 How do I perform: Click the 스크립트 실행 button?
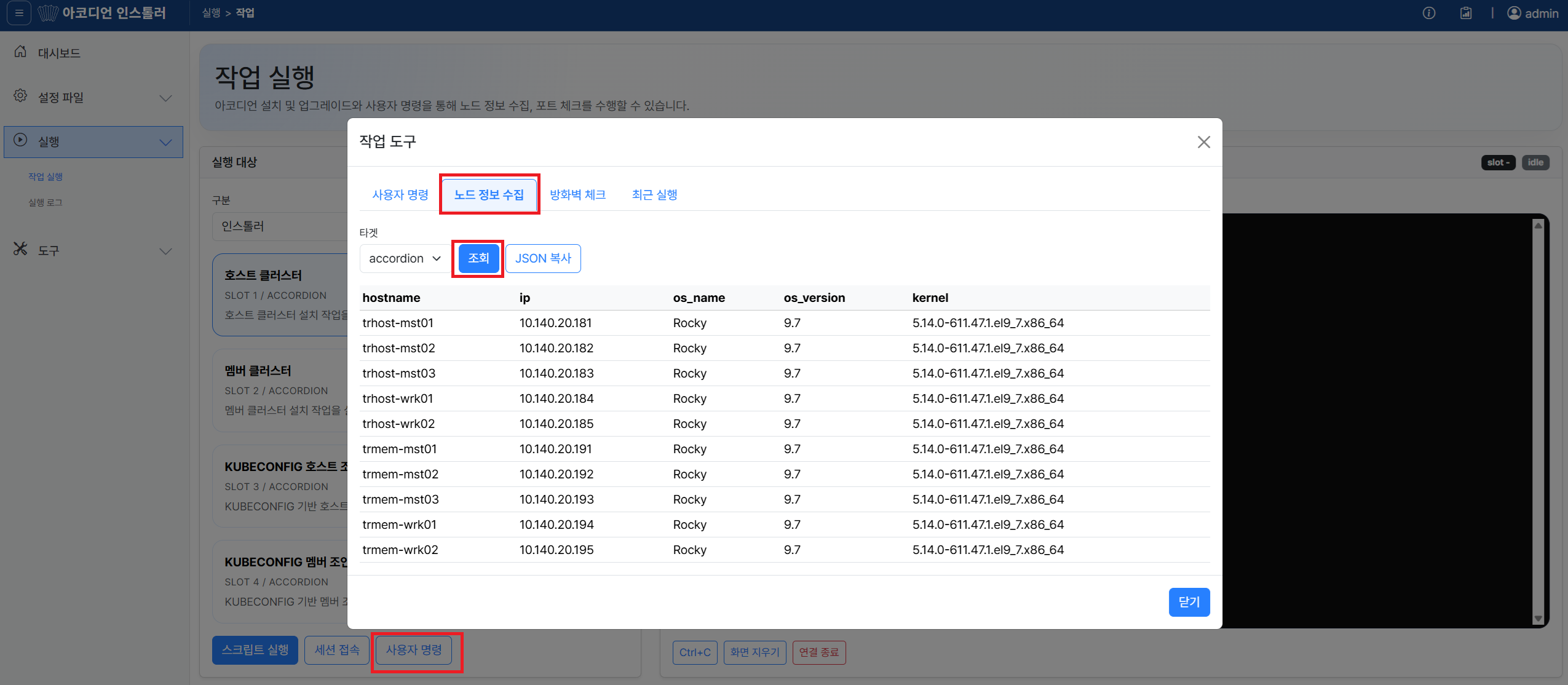pyautogui.click(x=255, y=650)
